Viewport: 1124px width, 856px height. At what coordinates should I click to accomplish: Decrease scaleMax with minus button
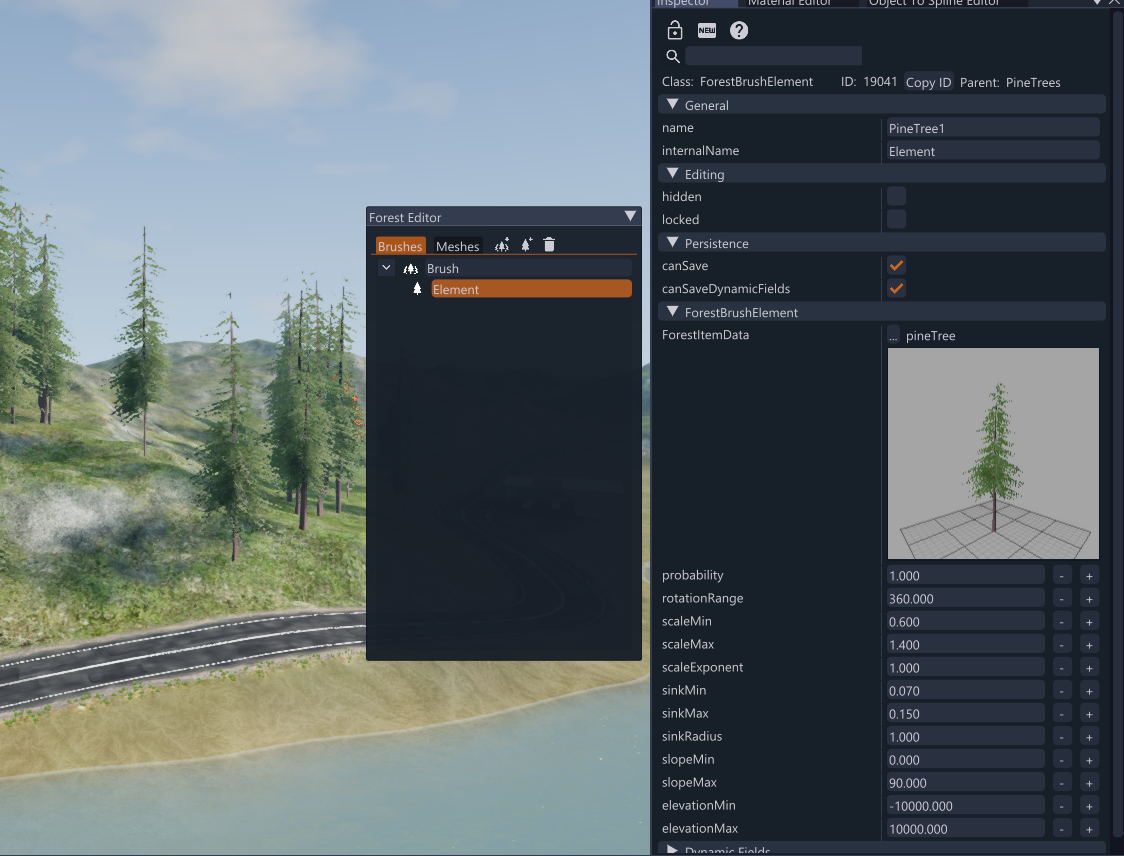click(x=1062, y=645)
